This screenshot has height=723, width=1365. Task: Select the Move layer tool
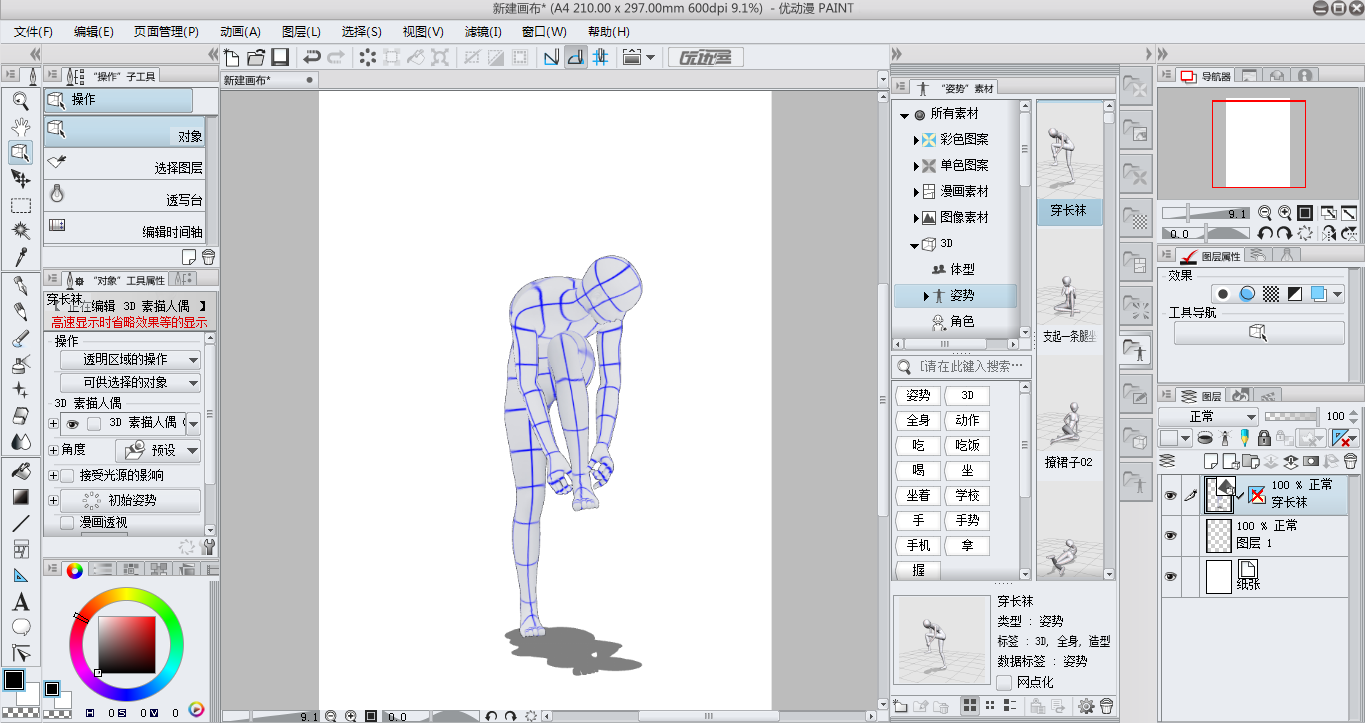pos(20,178)
